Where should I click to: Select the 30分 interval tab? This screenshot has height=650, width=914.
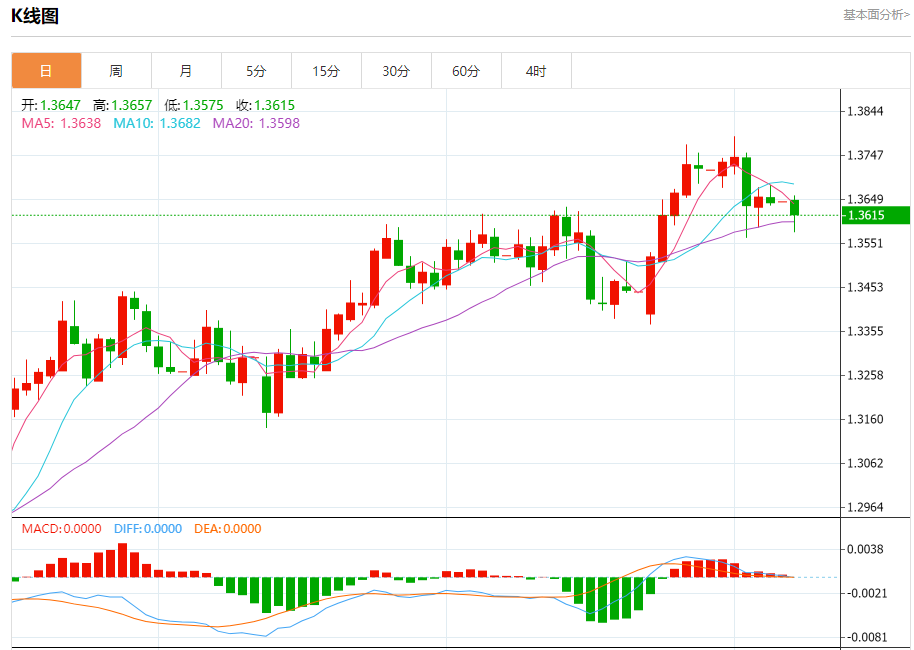click(396, 71)
